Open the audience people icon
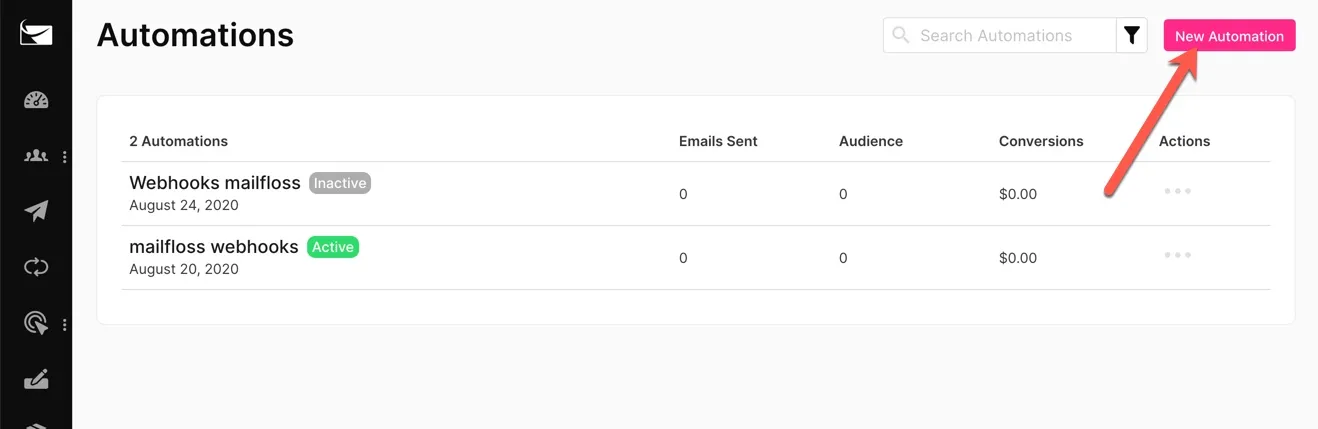Screen dimensions: 1318x429 point(36,156)
